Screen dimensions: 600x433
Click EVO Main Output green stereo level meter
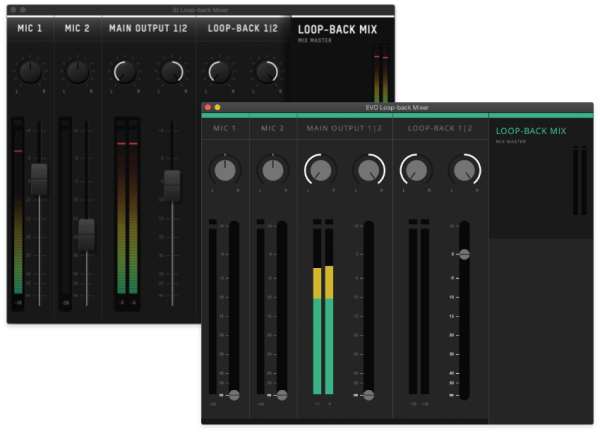(323, 307)
